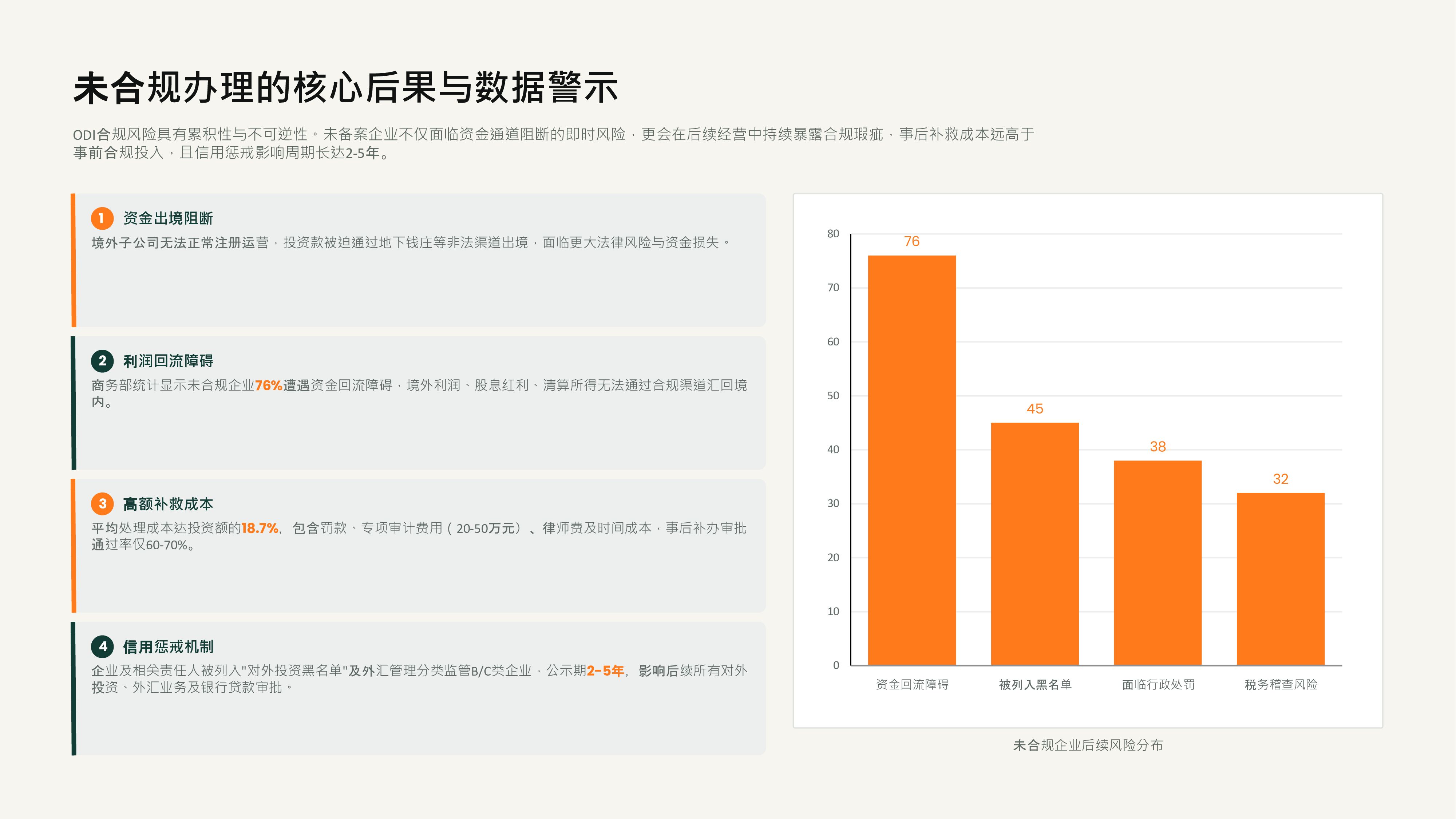1456x819 pixels.
Task: Click the highlighted 18.7% figure
Action: [260, 528]
